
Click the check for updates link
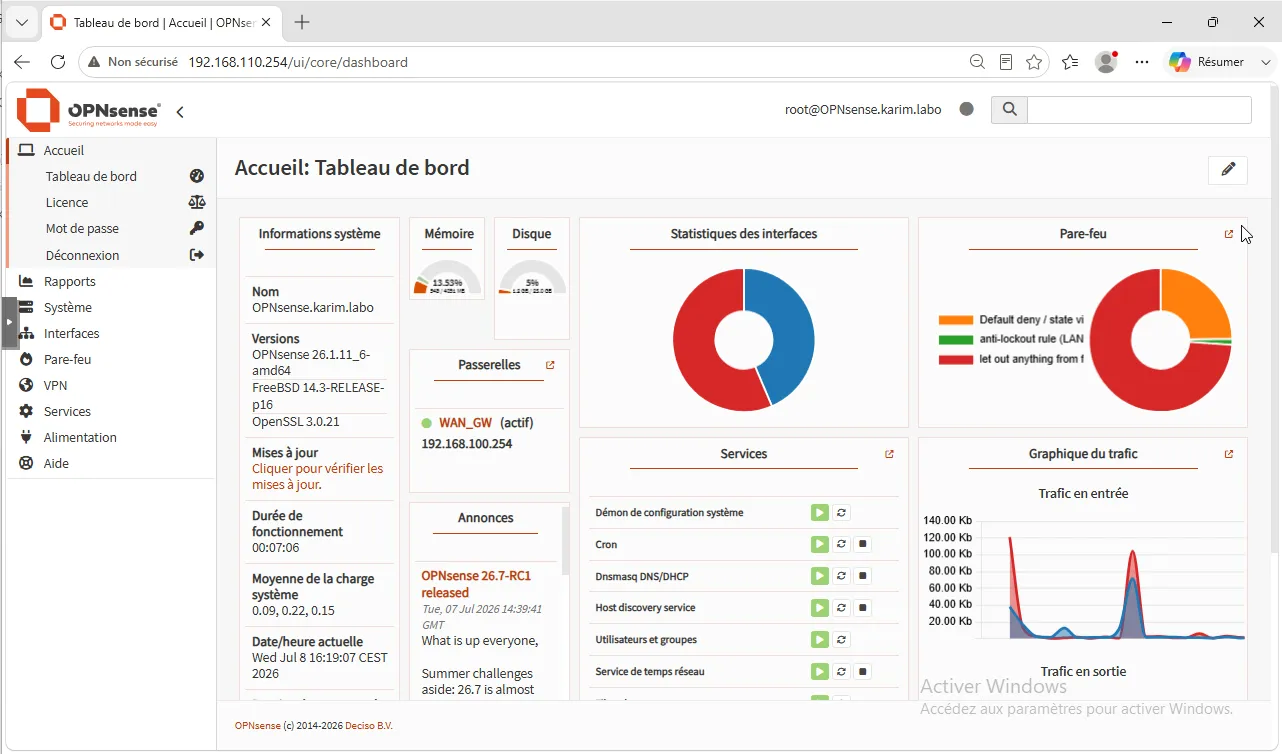[317, 476]
